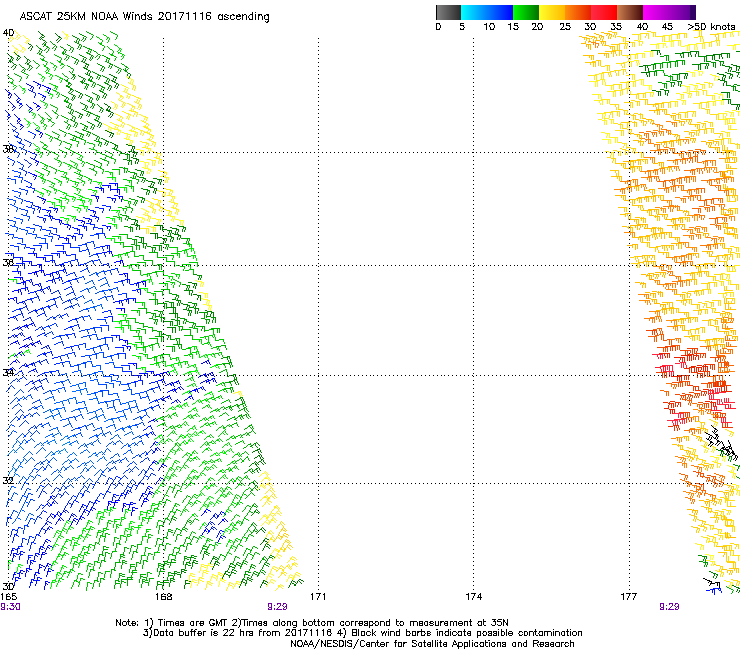Screen dimensions: 740x650
Task: Click the purple time stamp '9:30'
Action: (x=10, y=607)
